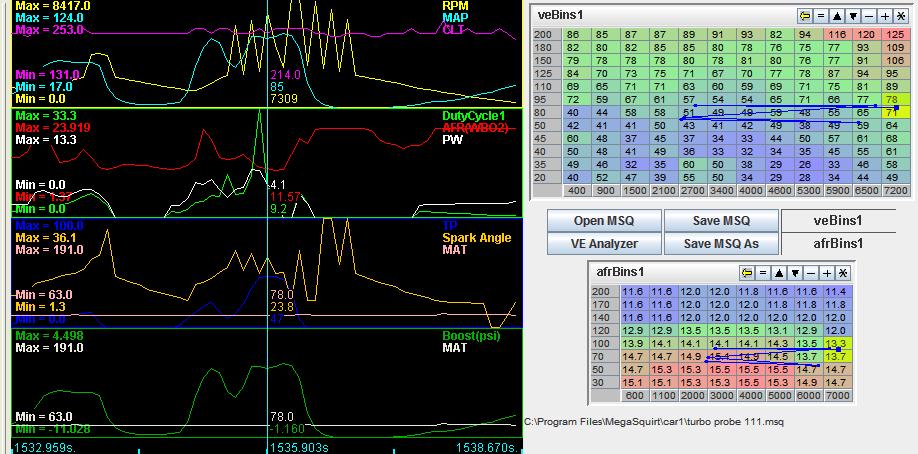The width and height of the screenshot is (918, 454).
Task: Click the plus icon in afrBins1 toolbar
Action: click(827, 273)
